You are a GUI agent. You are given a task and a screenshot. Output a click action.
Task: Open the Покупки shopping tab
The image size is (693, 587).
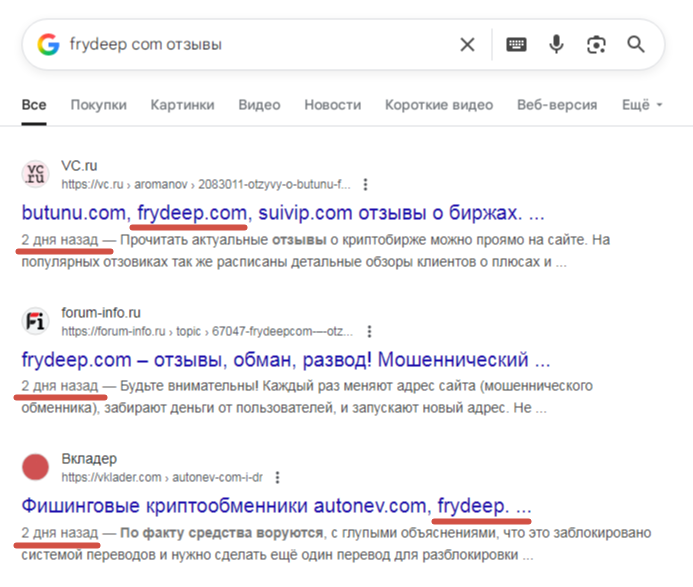coord(98,105)
